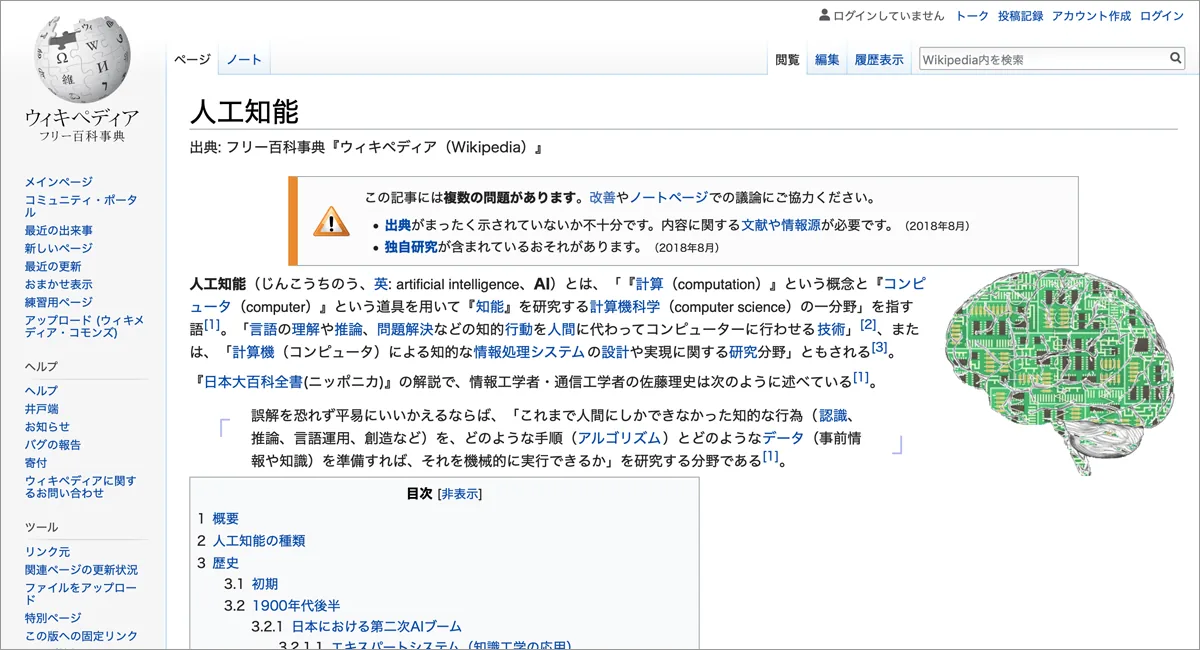Open 練習用ページ sidebar link
Screen dimensions: 1200x650
click(59, 302)
